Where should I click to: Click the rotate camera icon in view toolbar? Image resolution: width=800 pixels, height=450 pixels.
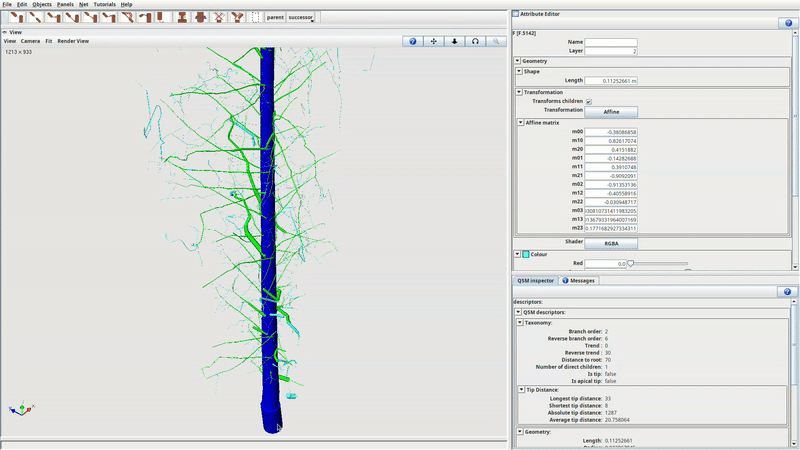475,41
